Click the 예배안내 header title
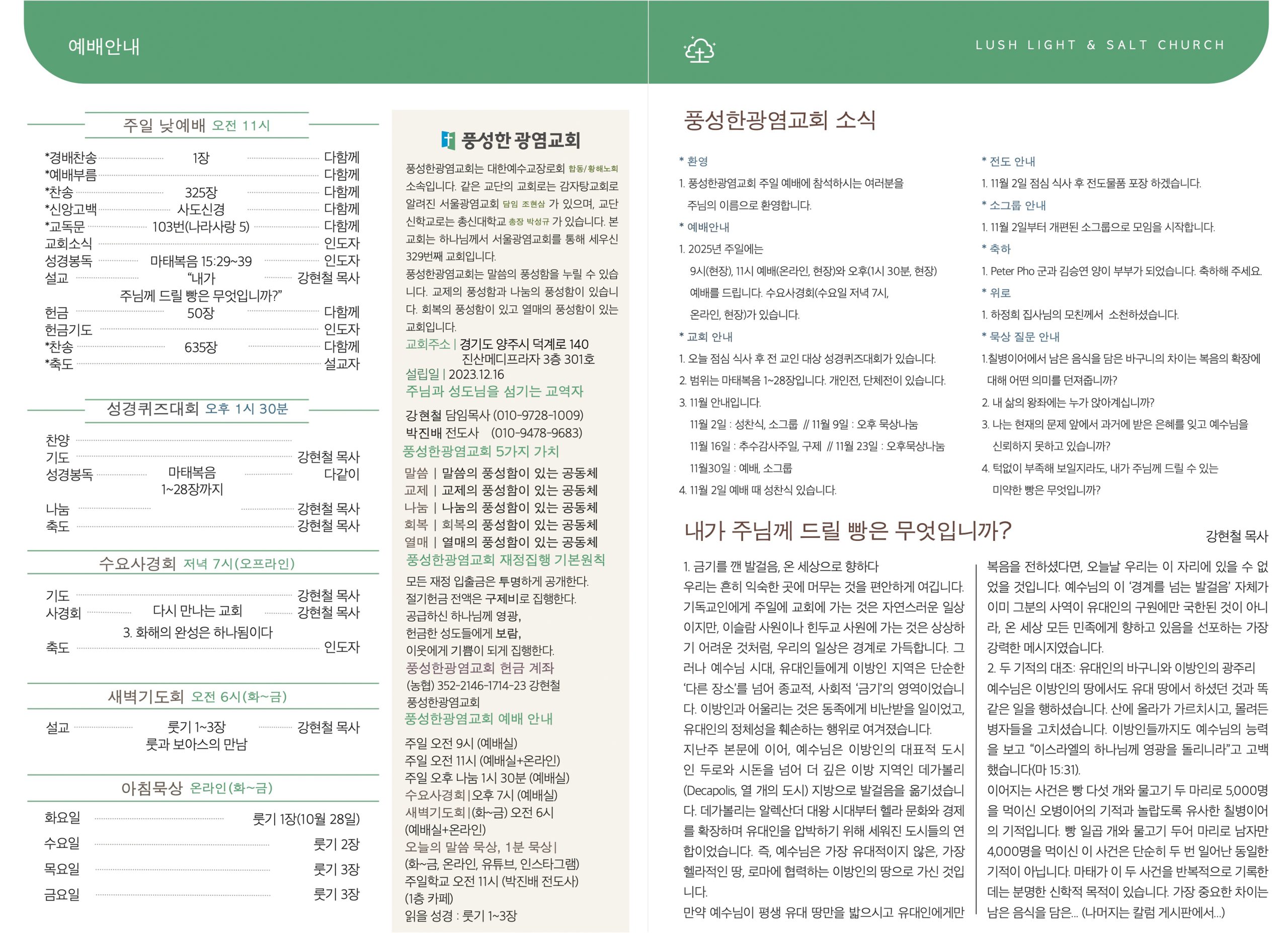 pyautogui.click(x=104, y=47)
